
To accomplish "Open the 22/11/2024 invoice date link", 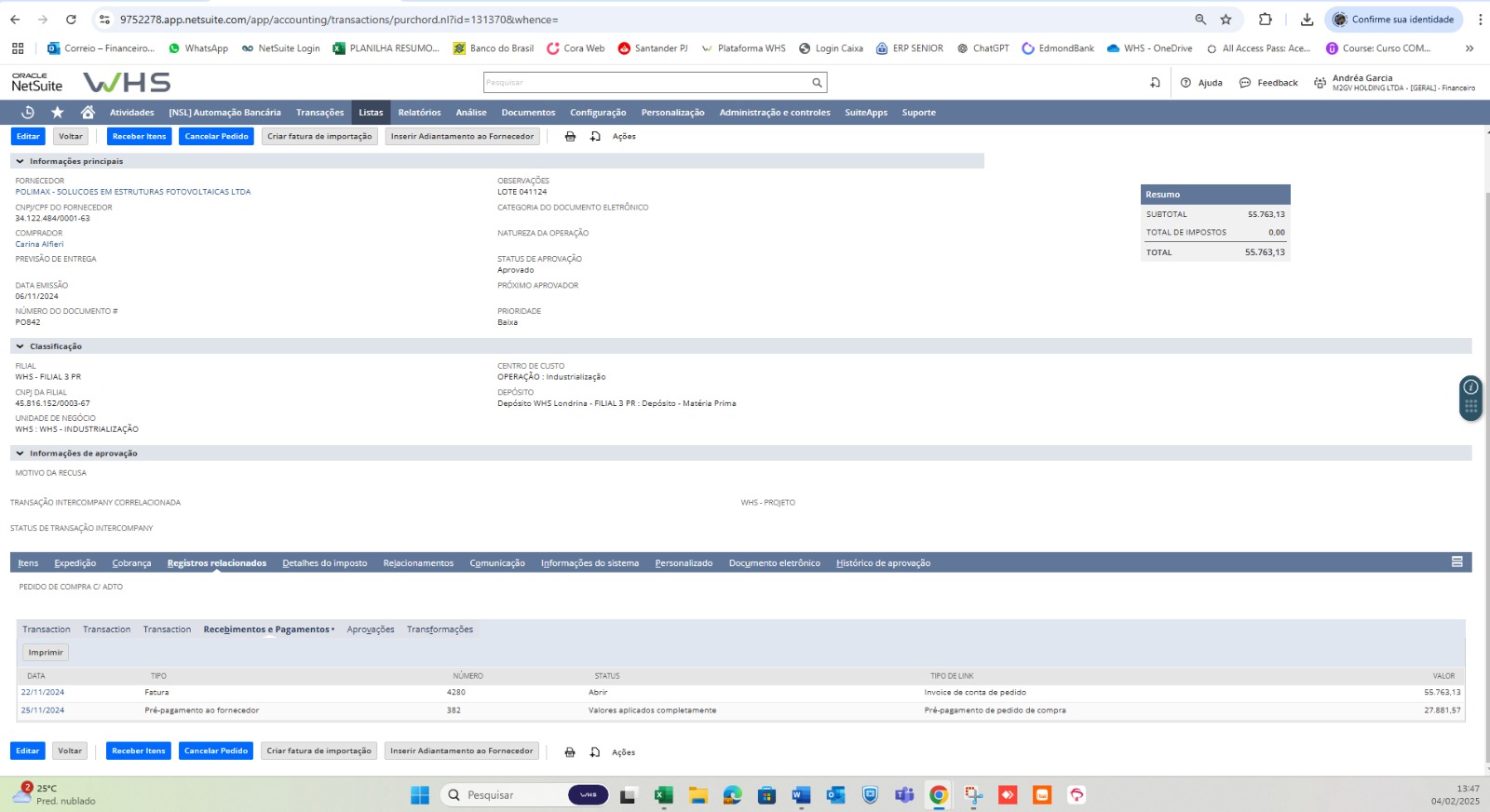I will coord(43,693).
